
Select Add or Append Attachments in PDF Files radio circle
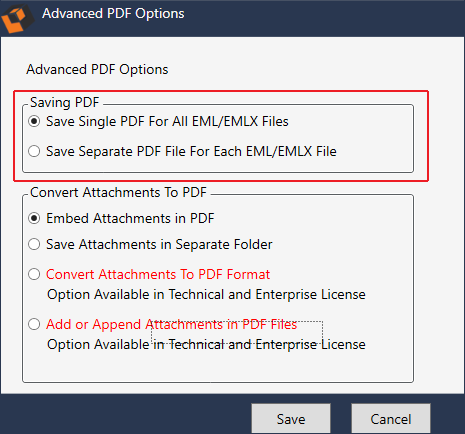click(x=34, y=324)
